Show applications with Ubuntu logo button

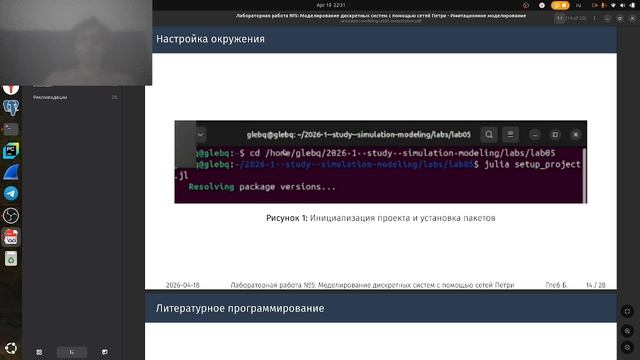11,348
